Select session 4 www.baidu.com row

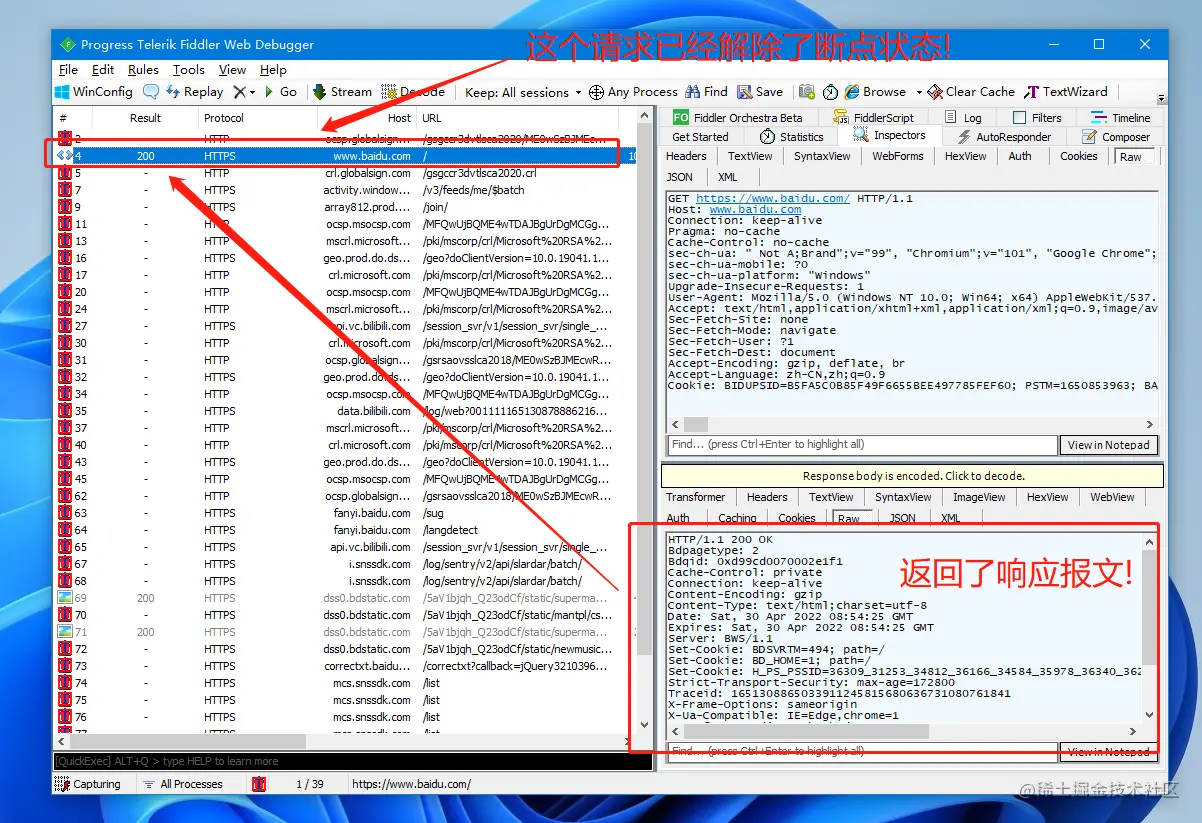click(346, 156)
